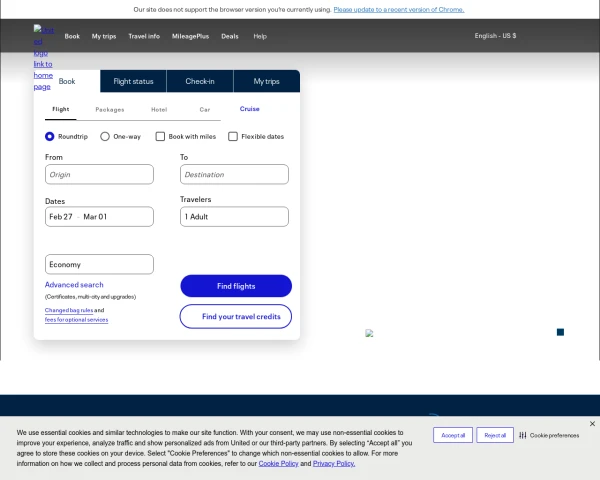Click the Origin input field
Image resolution: width=600 pixels, height=480 pixels.
click(99, 175)
